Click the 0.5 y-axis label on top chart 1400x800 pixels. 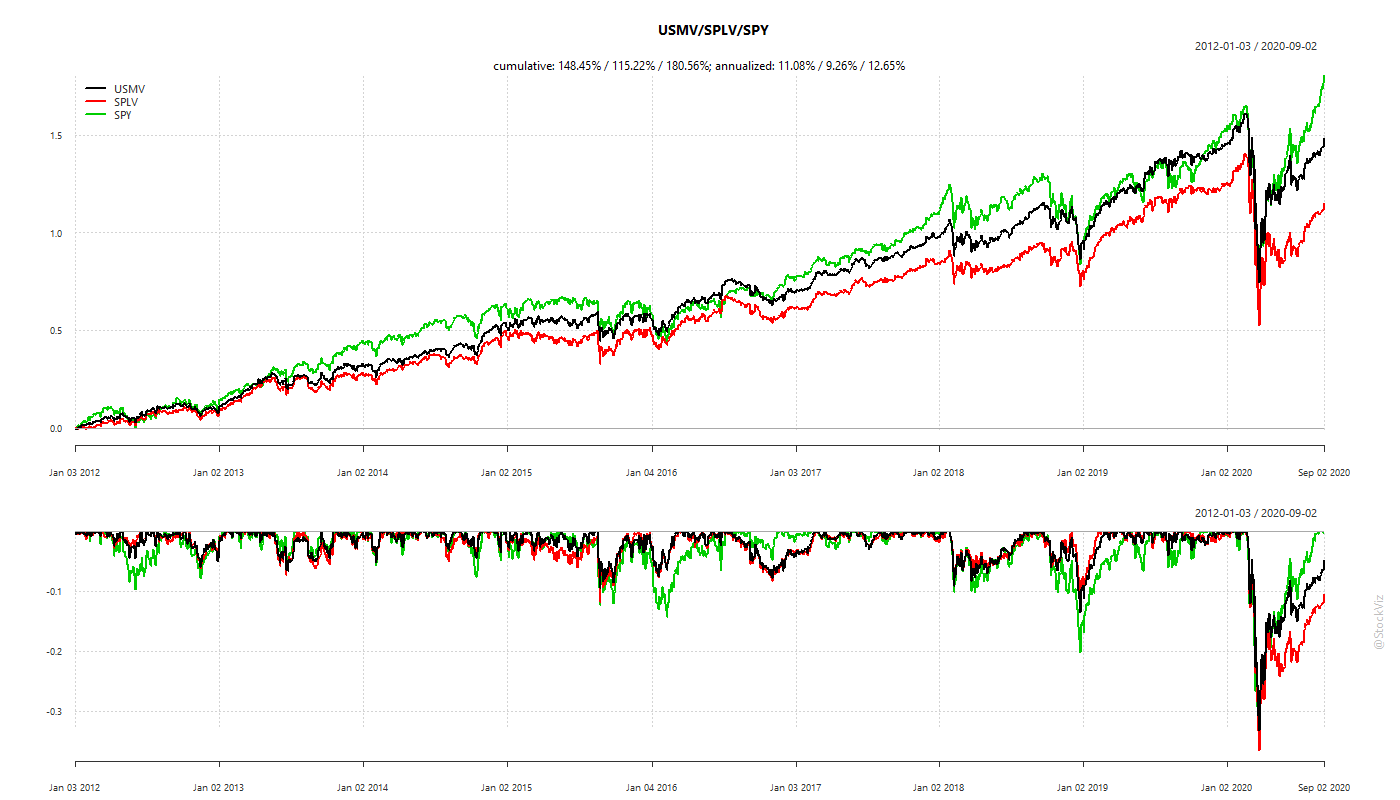click(x=54, y=331)
